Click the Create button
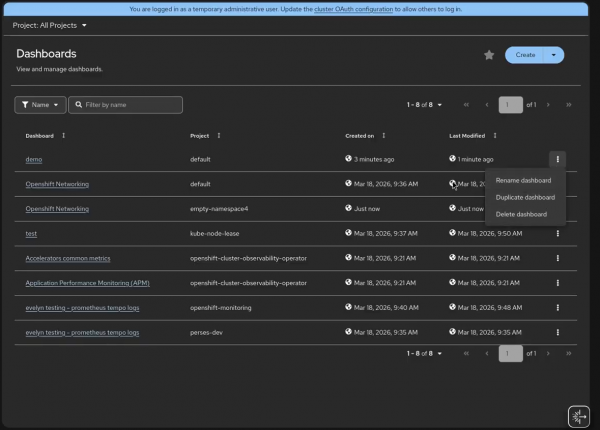 click(525, 55)
